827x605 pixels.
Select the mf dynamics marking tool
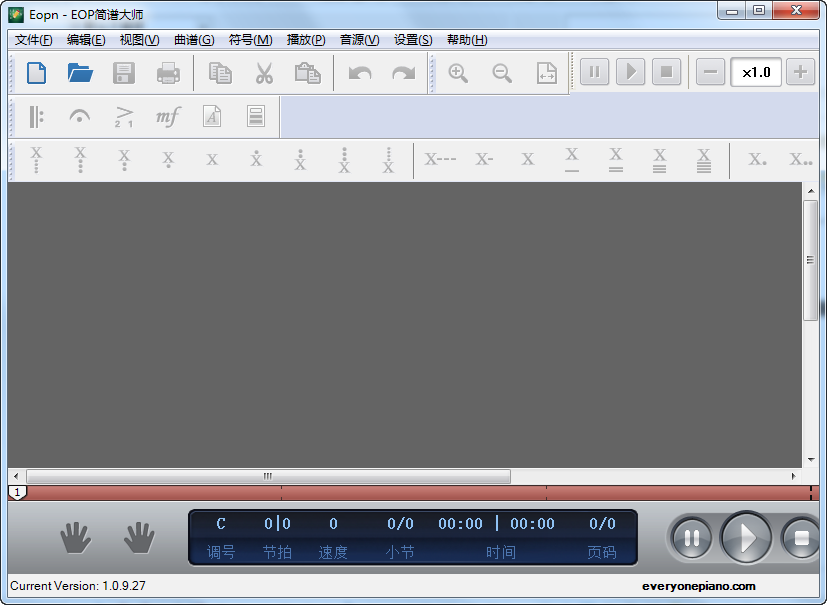167,117
